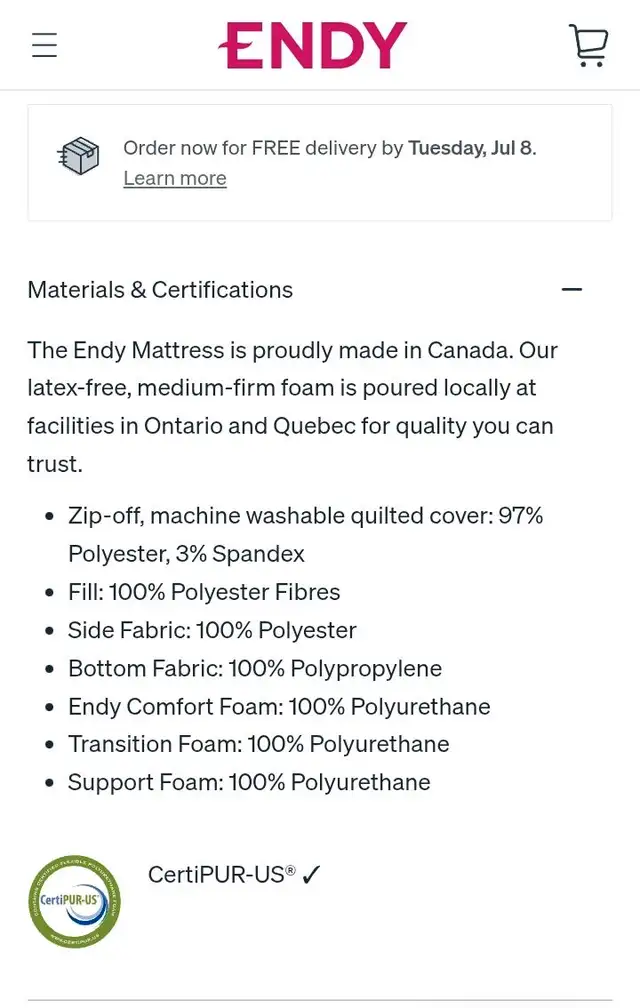Open the Learn more delivery link
This screenshot has width=640, height=1008.
(x=175, y=178)
